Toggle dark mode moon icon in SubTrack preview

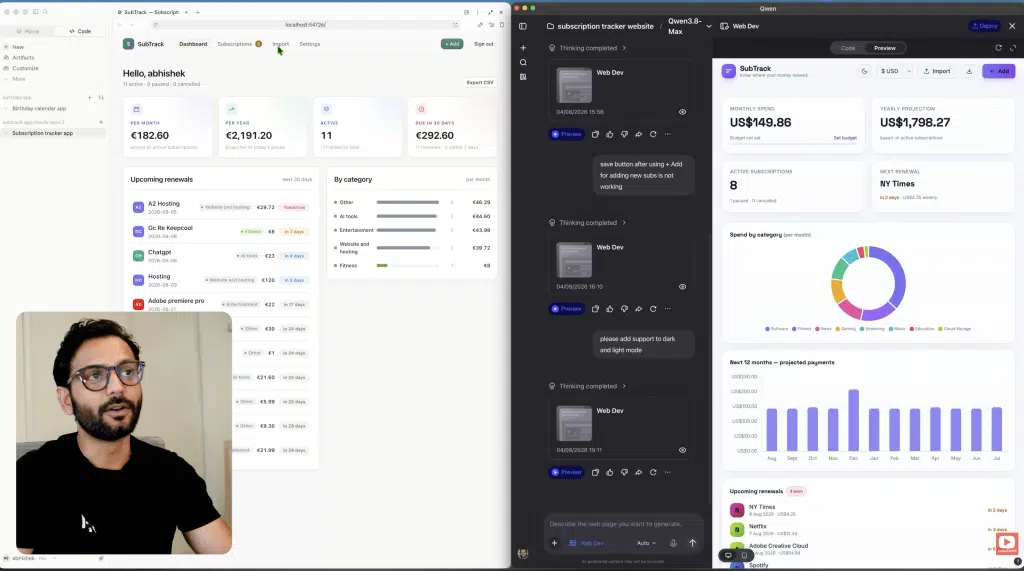[864, 71]
